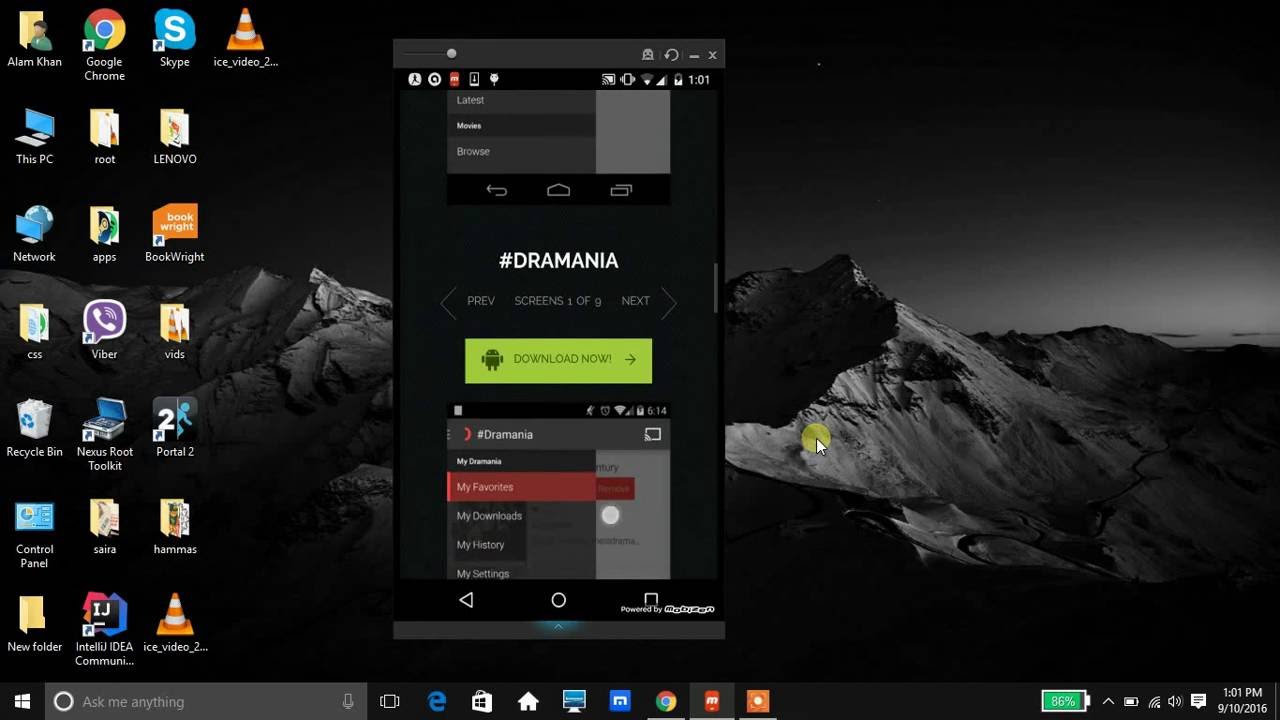Open the vids folder

[175, 332]
